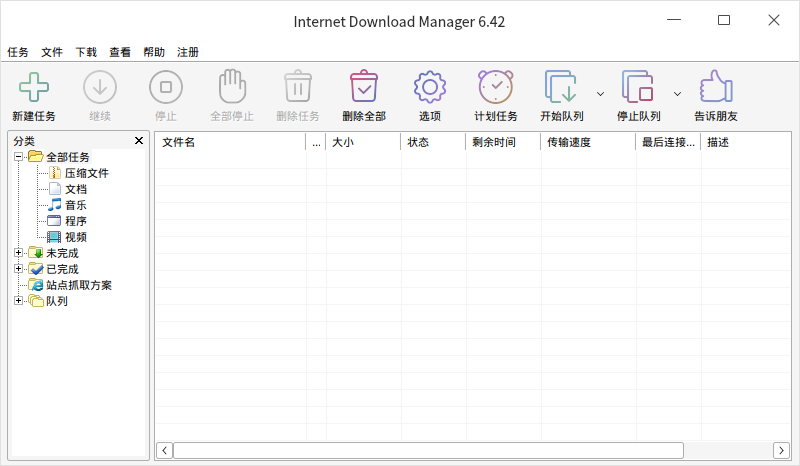The height and width of the screenshot is (466, 800).
Task: Select the 视频 film strip icon in the tree
Action: (54, 237)
